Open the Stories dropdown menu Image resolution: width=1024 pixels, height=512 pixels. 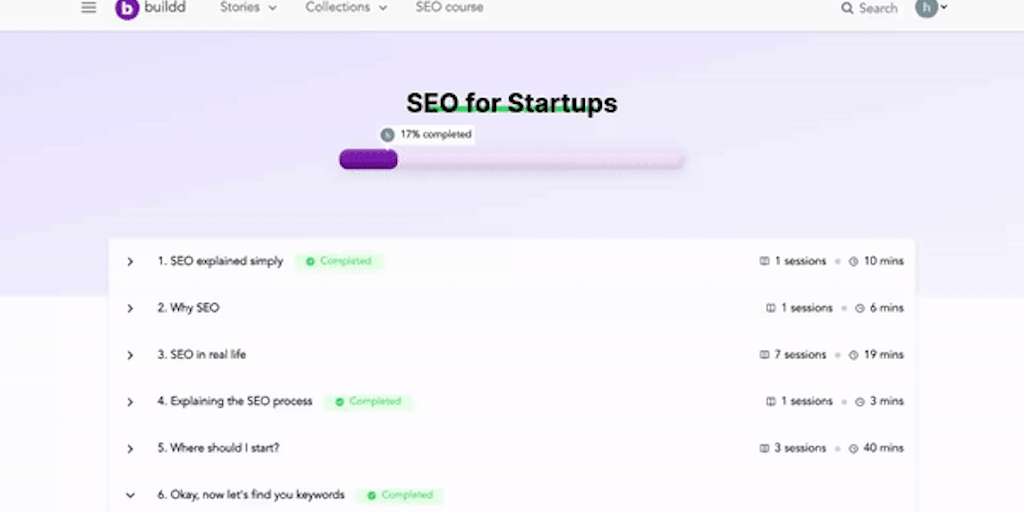coord(248,8)
